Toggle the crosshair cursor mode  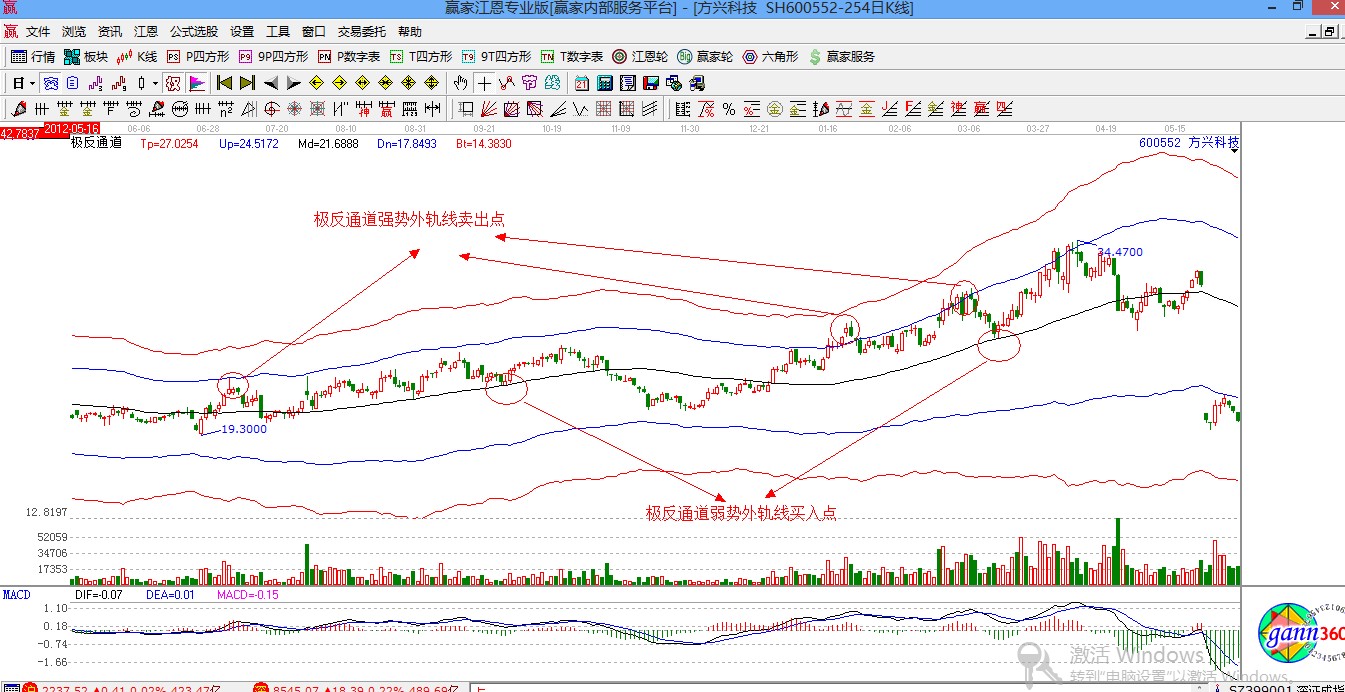(484, 83)
